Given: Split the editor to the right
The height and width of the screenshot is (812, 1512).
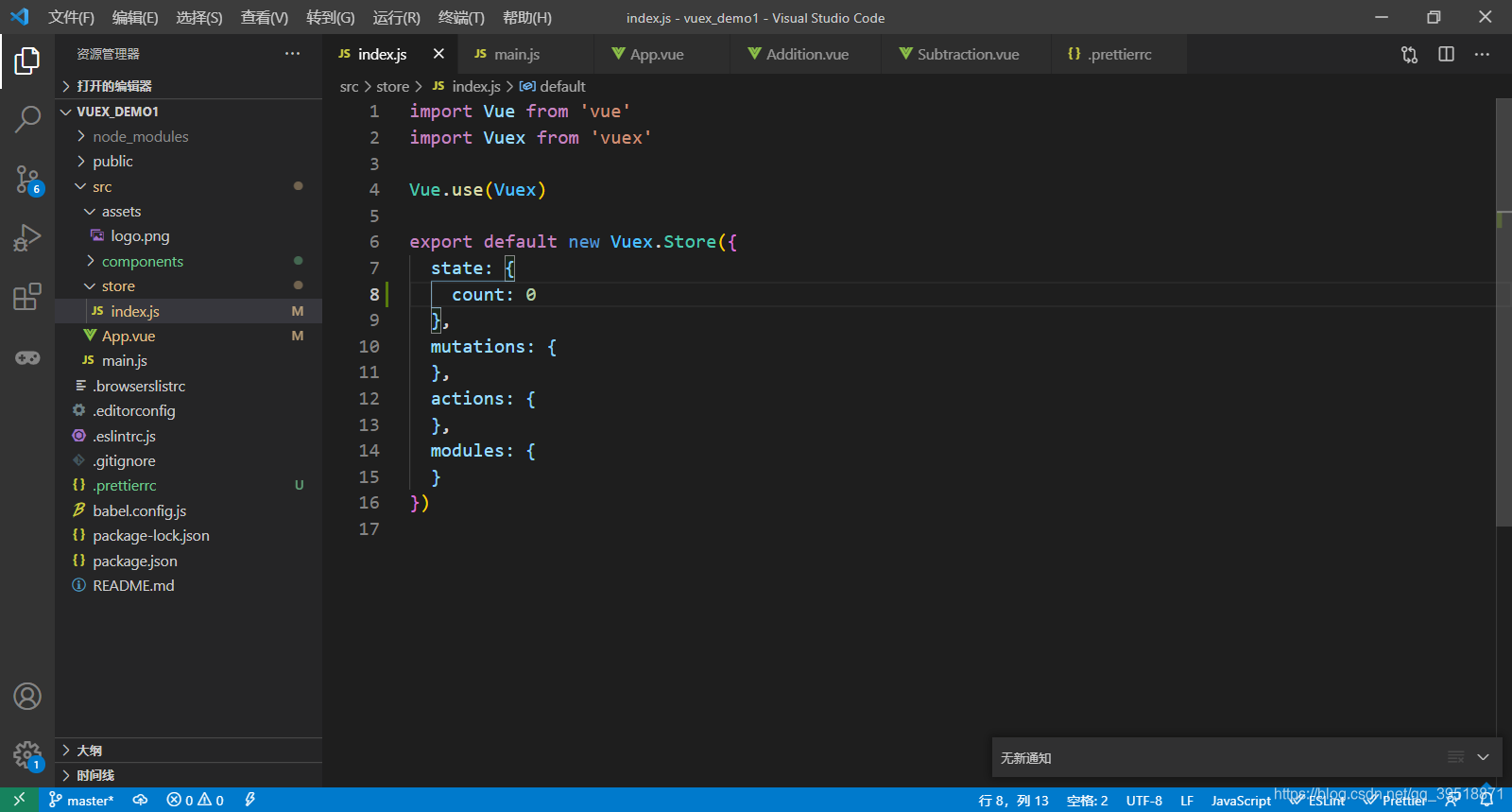Looking at the screenshot, I should pos(1446,54).
